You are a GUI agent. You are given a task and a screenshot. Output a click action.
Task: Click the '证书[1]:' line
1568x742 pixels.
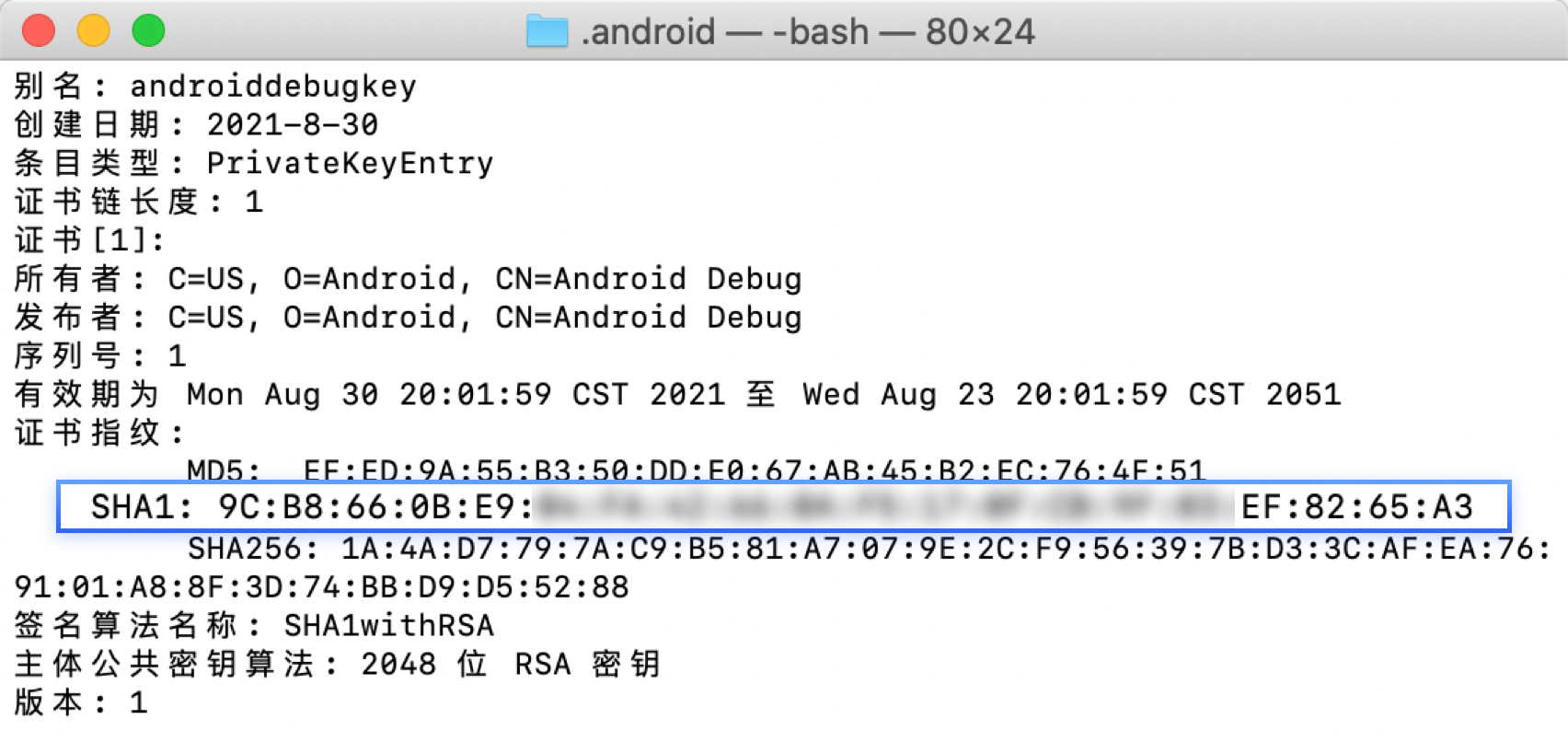point(89,241)
